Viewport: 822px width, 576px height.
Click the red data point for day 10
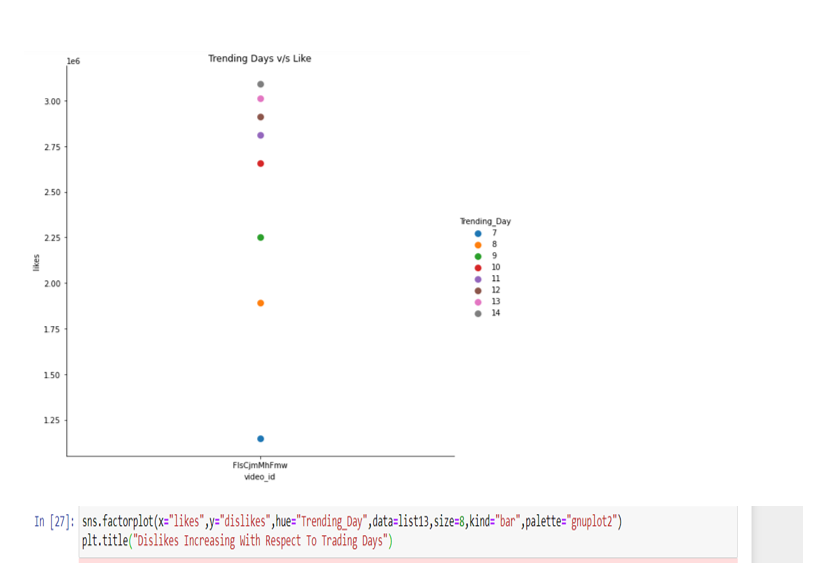click(261, 164)
